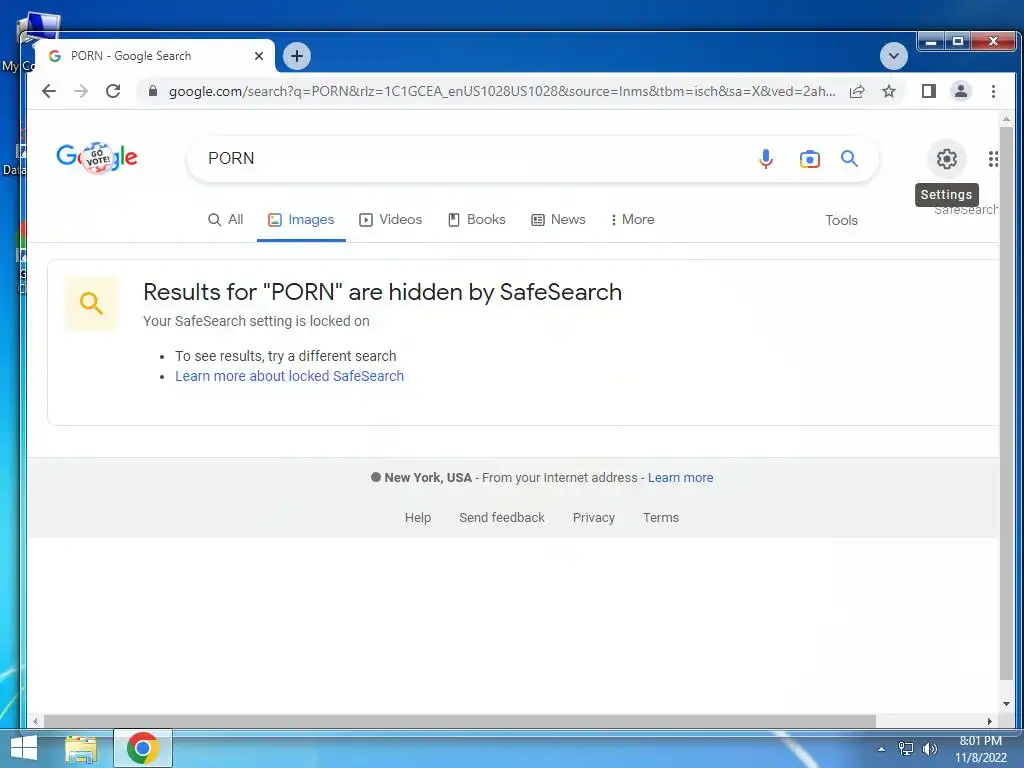Show hidden system tray icons

point(881,749)
